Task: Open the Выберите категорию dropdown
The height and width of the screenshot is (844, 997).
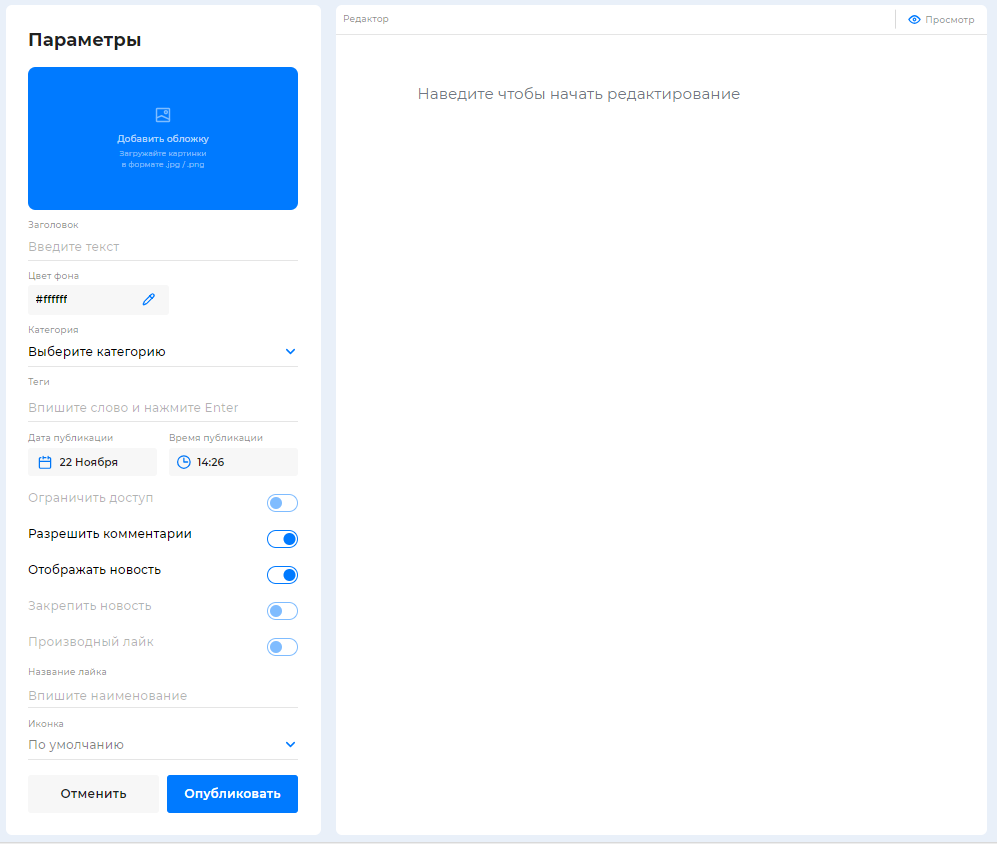Action: coord(162,352)
